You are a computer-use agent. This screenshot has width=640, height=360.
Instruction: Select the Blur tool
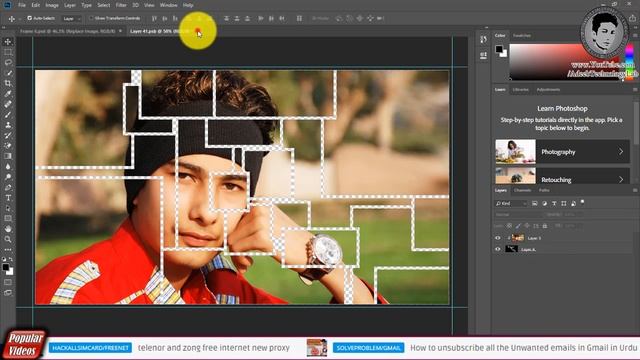pyautogui.click(x=8, y=167)
